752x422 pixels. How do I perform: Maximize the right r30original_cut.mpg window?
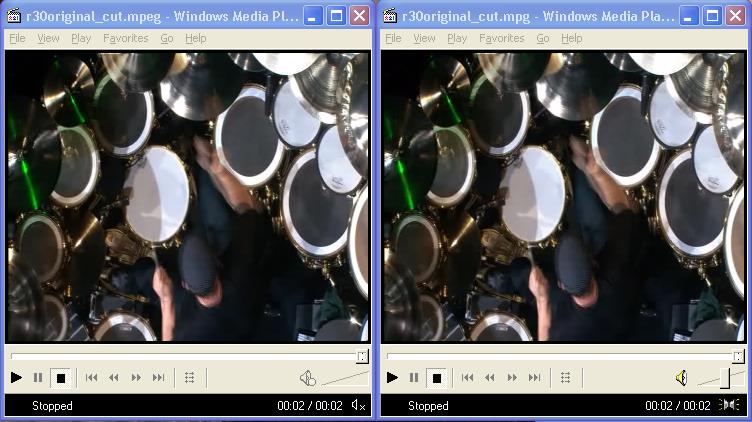tap(712, 16)
